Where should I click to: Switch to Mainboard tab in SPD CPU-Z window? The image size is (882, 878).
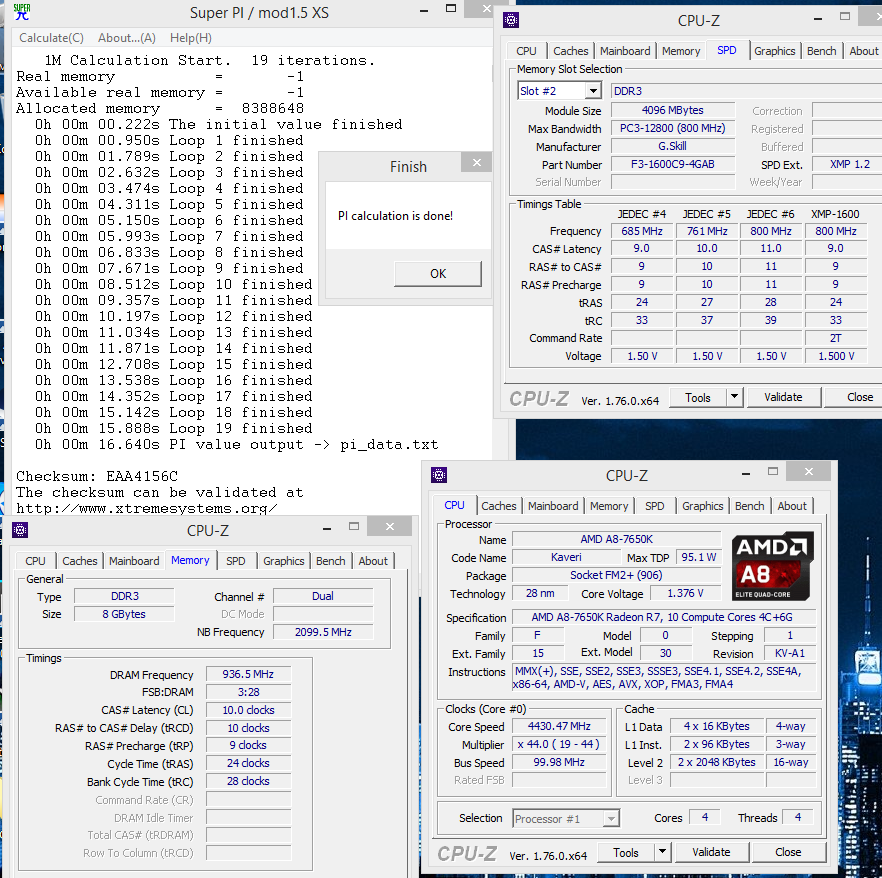tap(625, 51)
